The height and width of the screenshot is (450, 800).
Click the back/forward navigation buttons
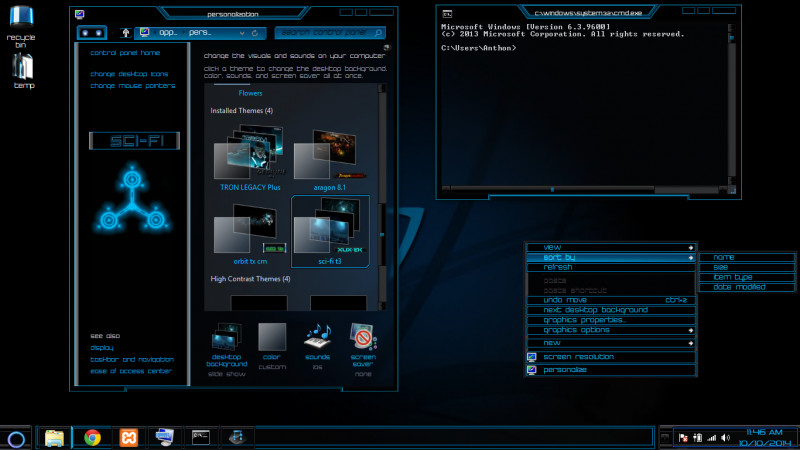[x=92, y=33]
